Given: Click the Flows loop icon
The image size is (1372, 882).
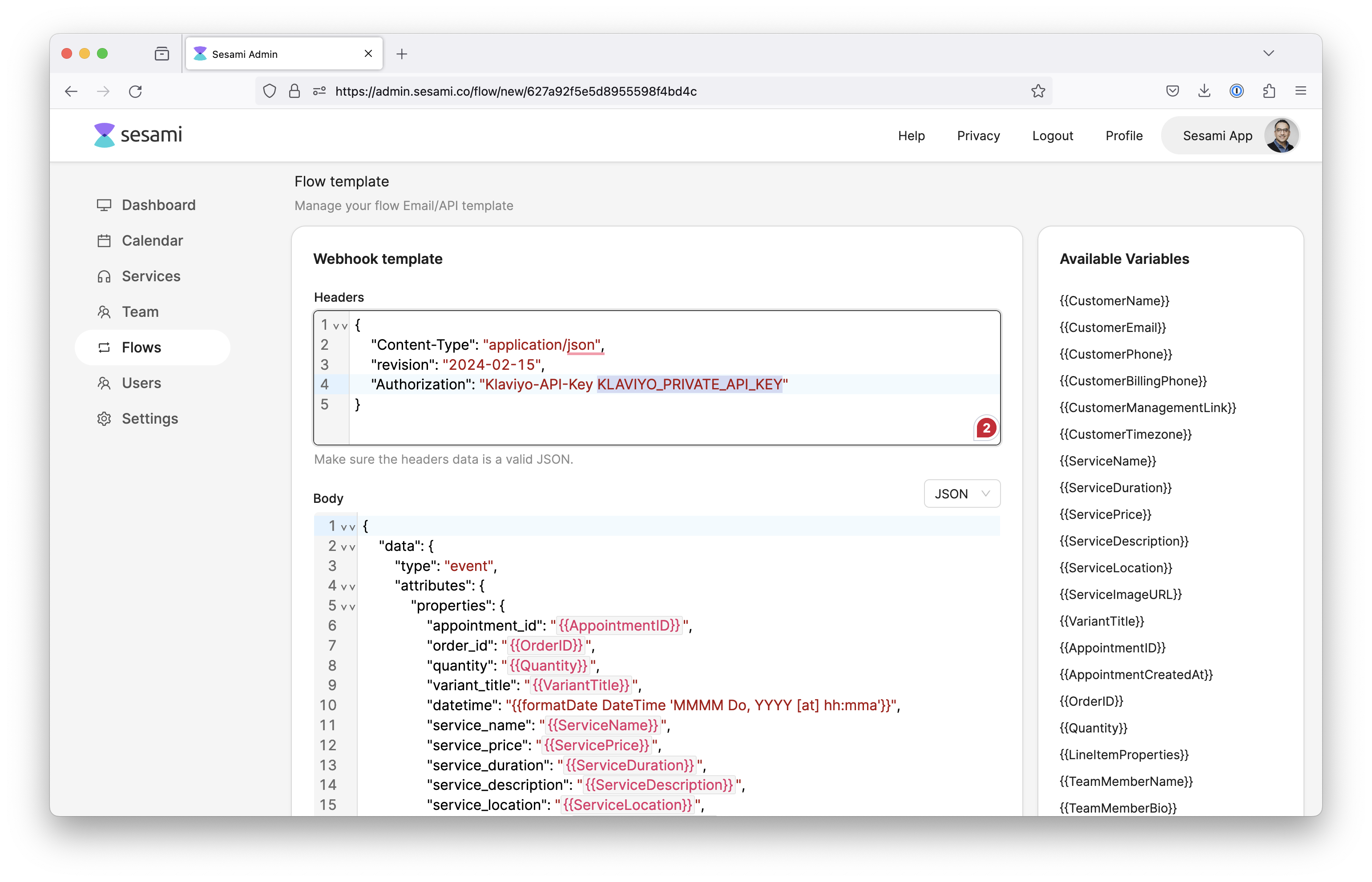Looking at the screenshot, I should pyautogui.click(x=104, y=348).
